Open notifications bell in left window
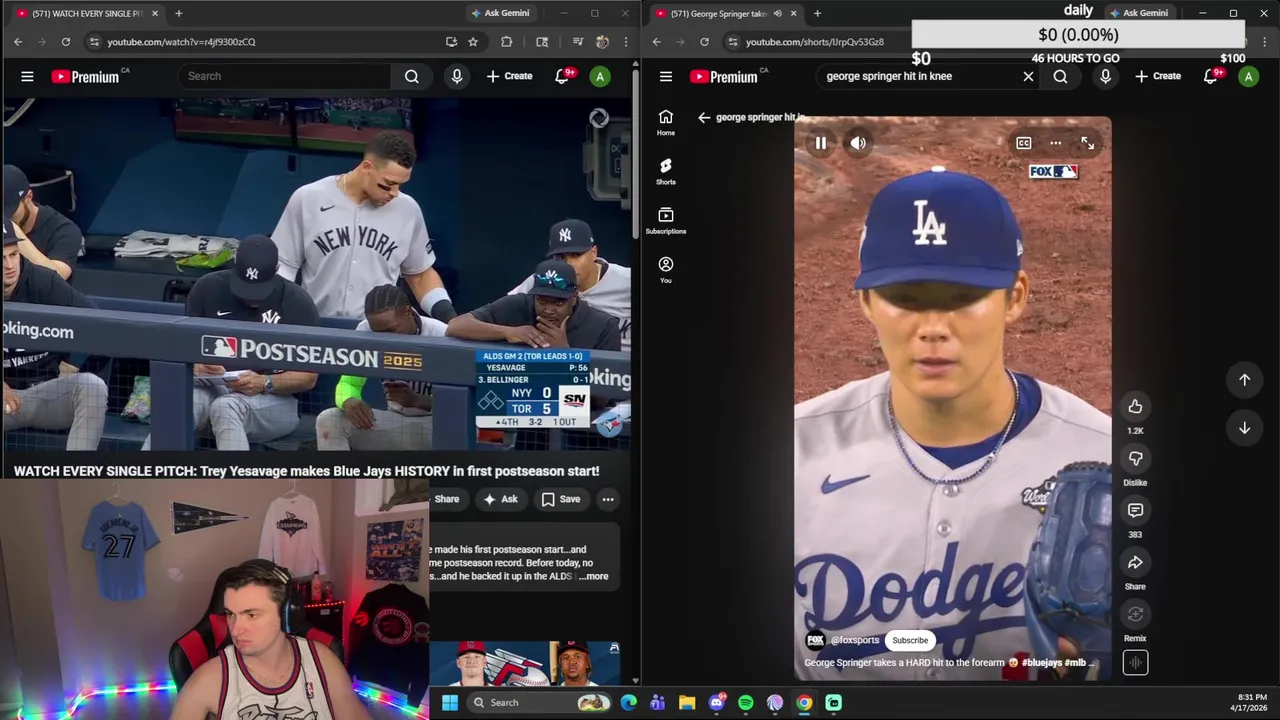 [x=563, y=76]
